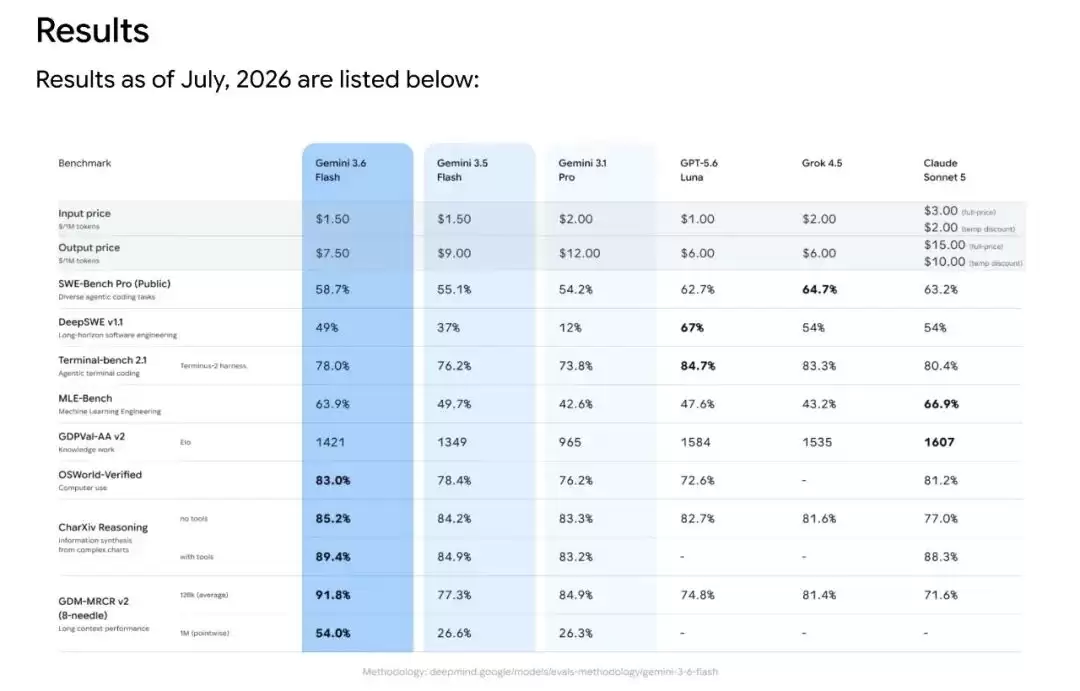Select the SWE-Bench Pro (Public) row label

[x=114, y=283]
